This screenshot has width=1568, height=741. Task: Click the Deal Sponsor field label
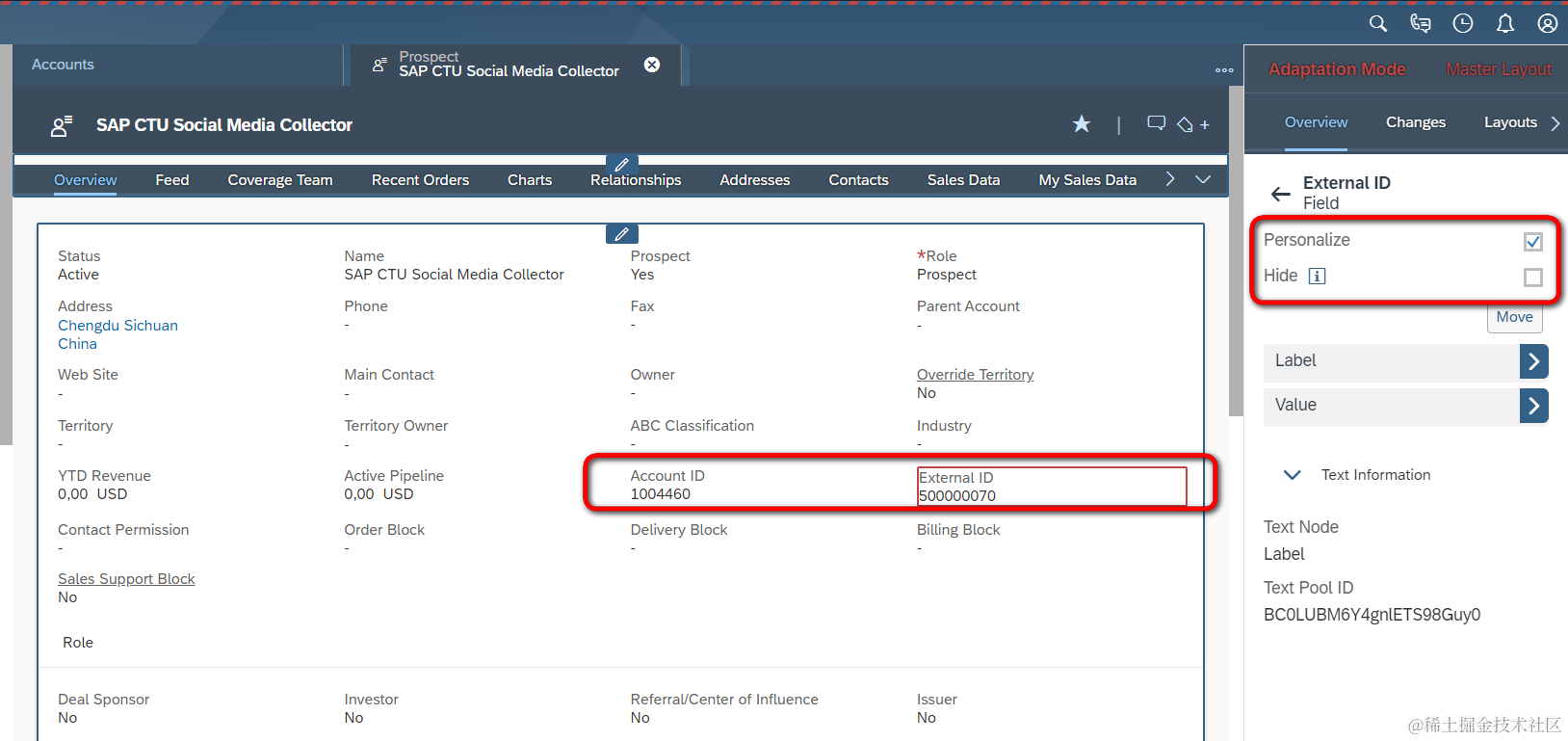click(x=103, y=700)
